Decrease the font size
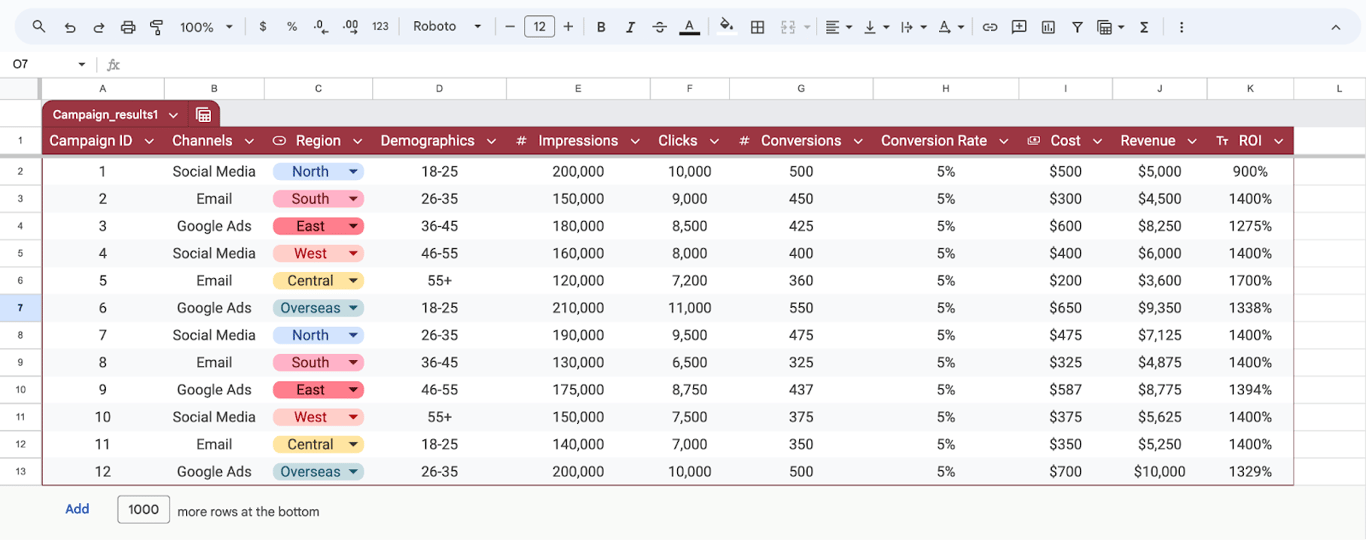1366x540 pixels. tap(510, 27)
